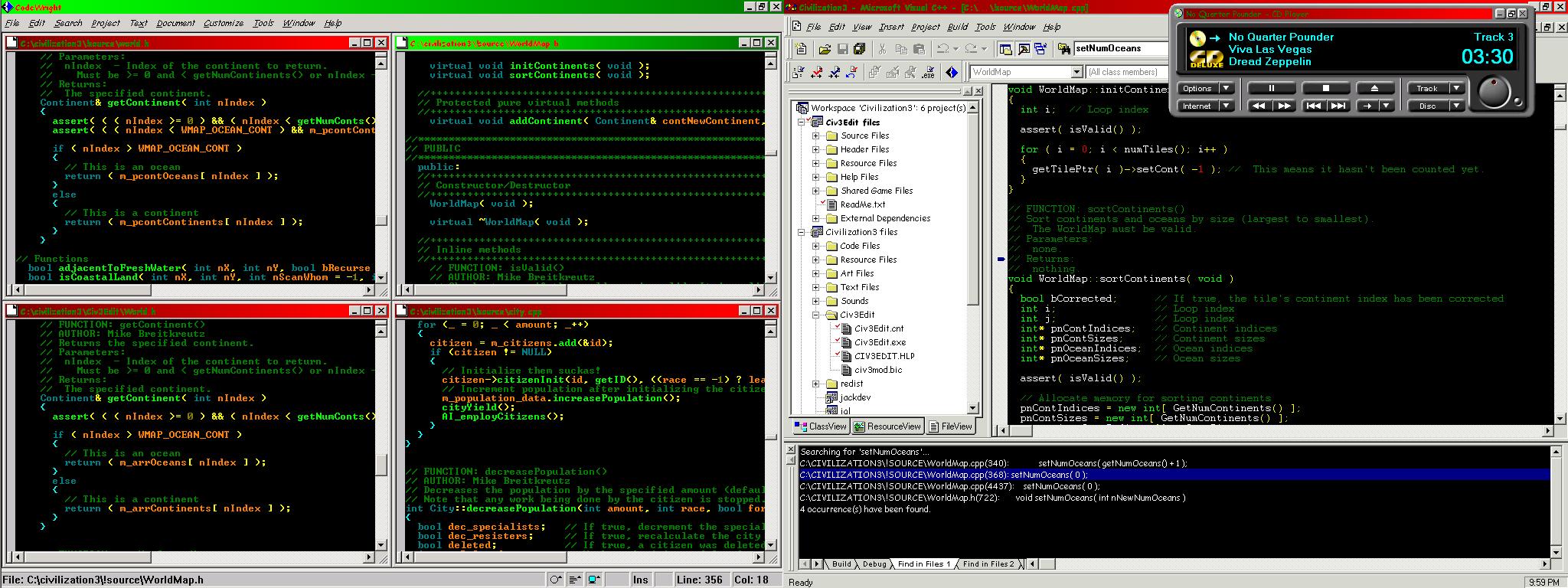Open the Insert menu in Visual C++
This screenshot has height=588, width=1568.
pos(891,27)
